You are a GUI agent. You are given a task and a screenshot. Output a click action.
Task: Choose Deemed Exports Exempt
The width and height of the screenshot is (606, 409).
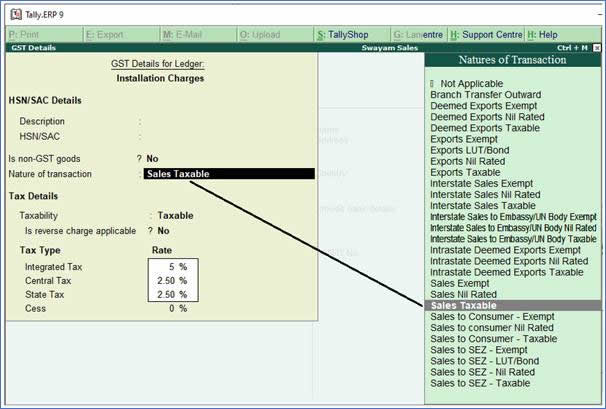click(x=483, y=106)
